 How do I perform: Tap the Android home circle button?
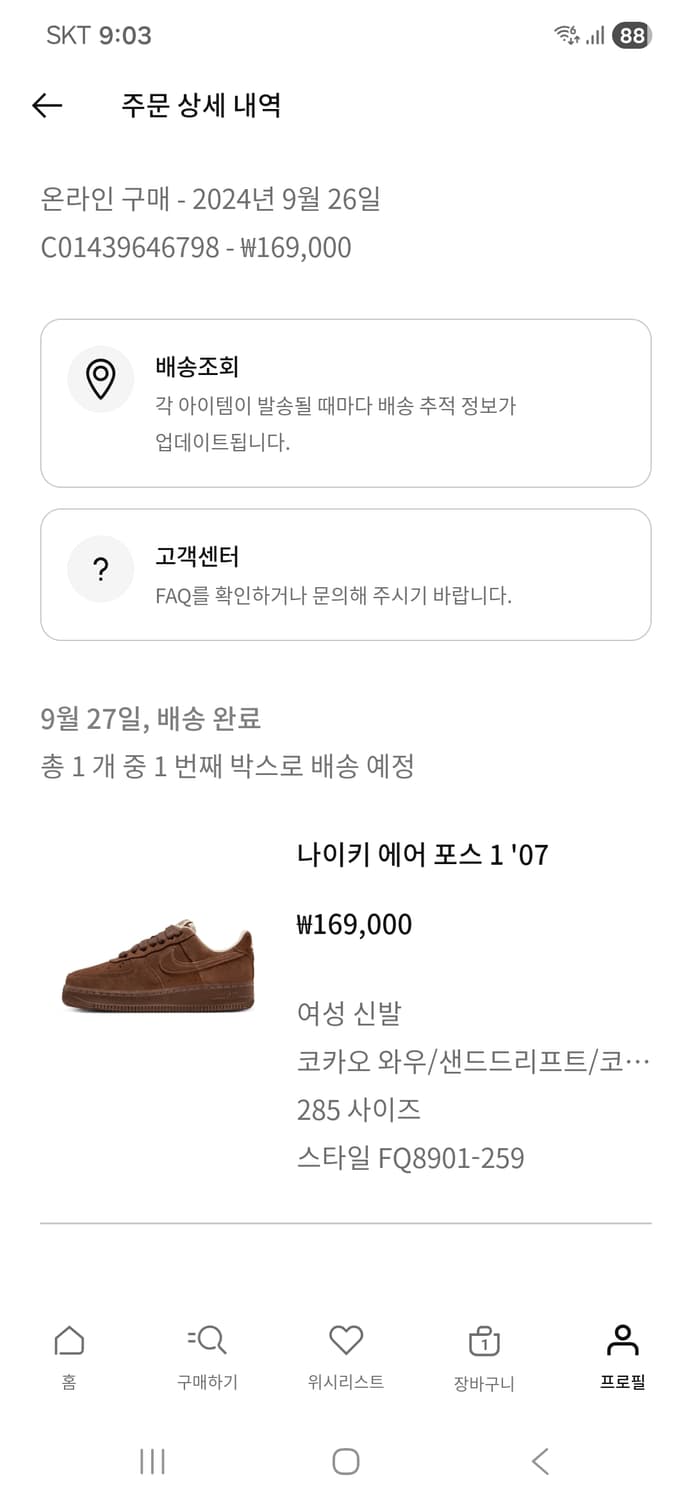[x=346, y=1461]
